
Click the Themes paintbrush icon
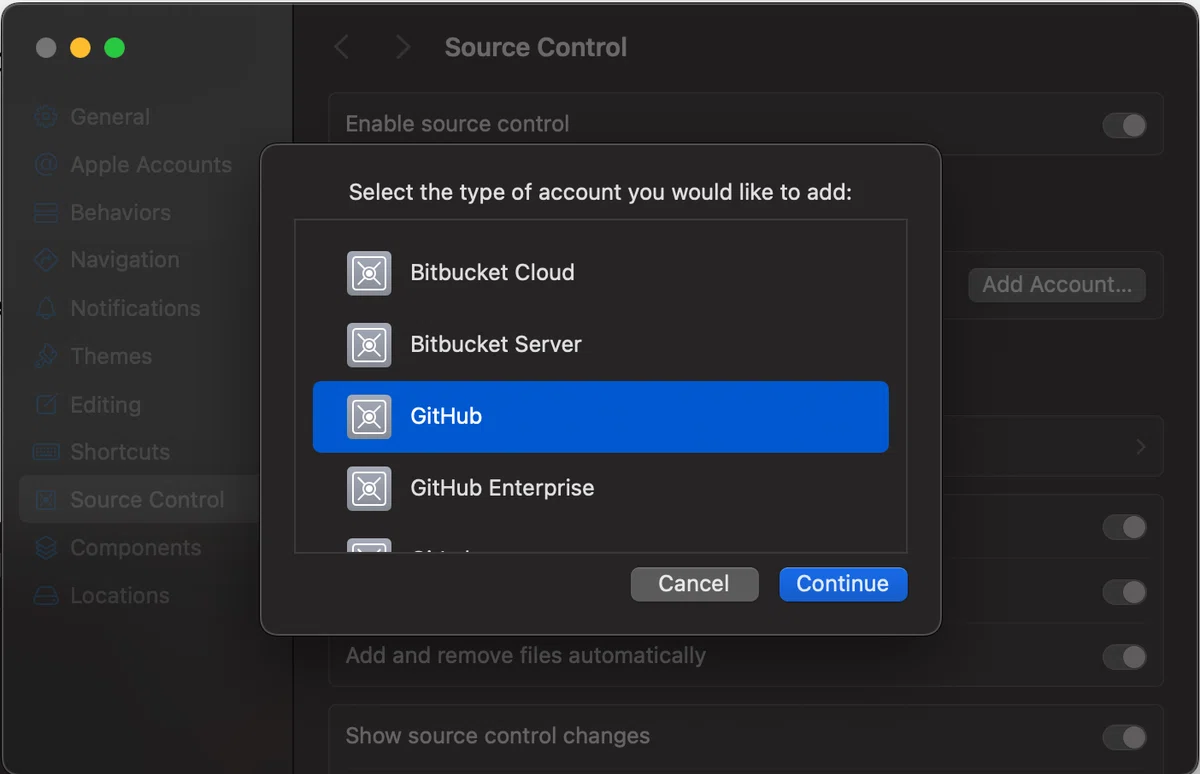click(46, 356)
